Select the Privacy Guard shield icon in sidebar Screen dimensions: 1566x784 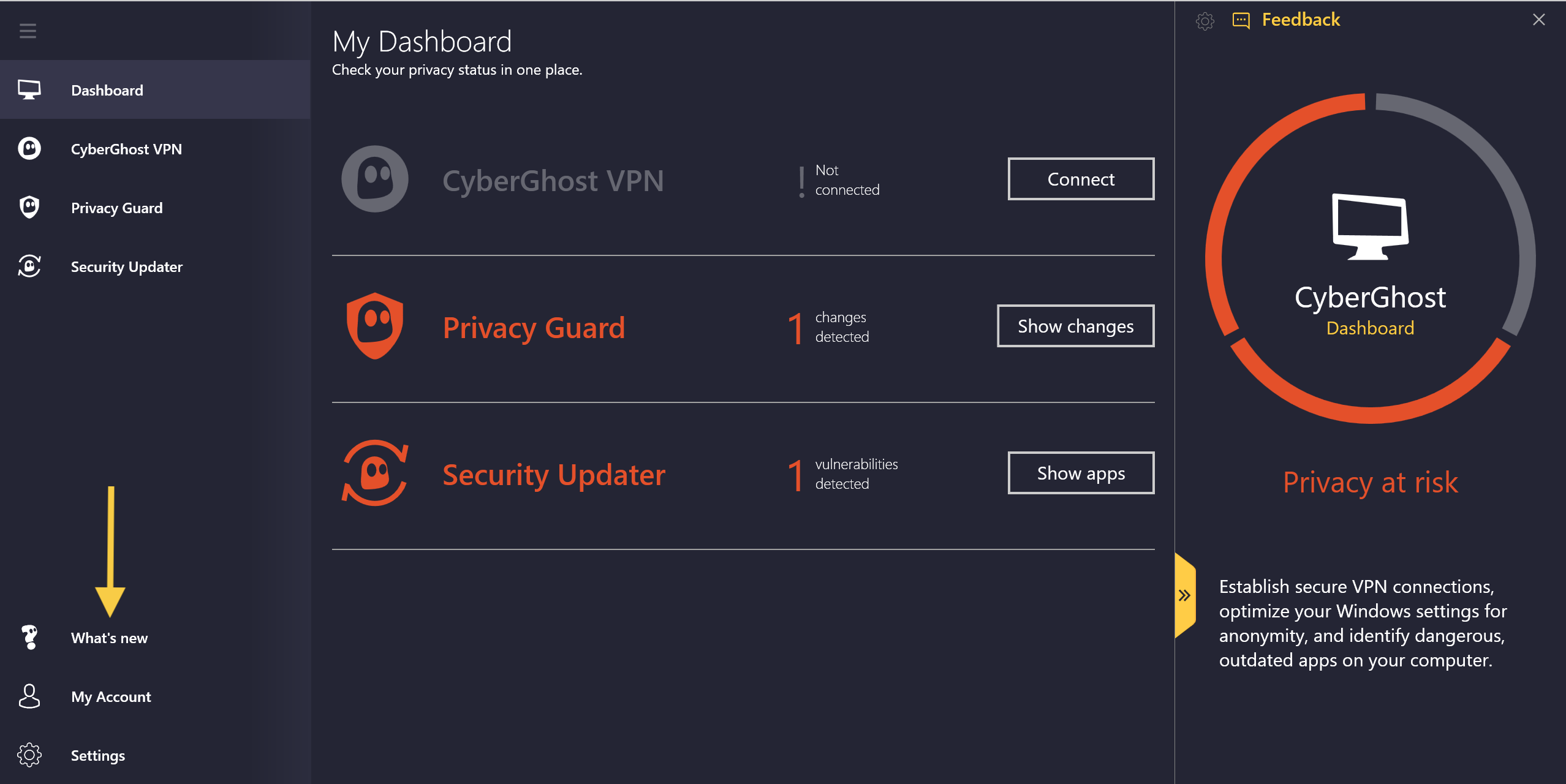click(29, 207)
